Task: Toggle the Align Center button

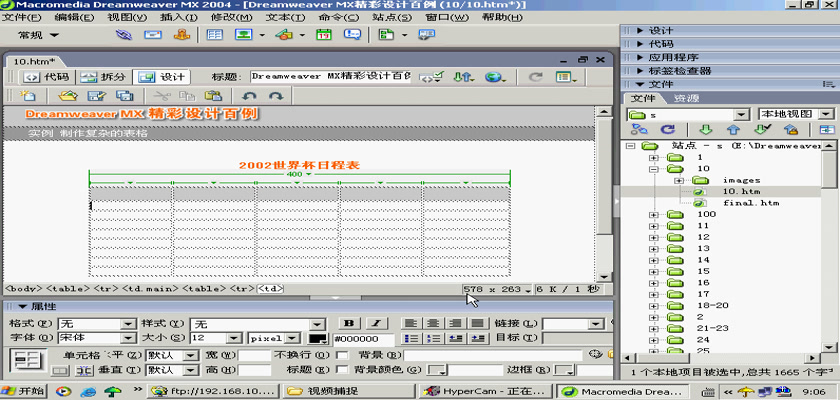Action: [x=433, y=323]
